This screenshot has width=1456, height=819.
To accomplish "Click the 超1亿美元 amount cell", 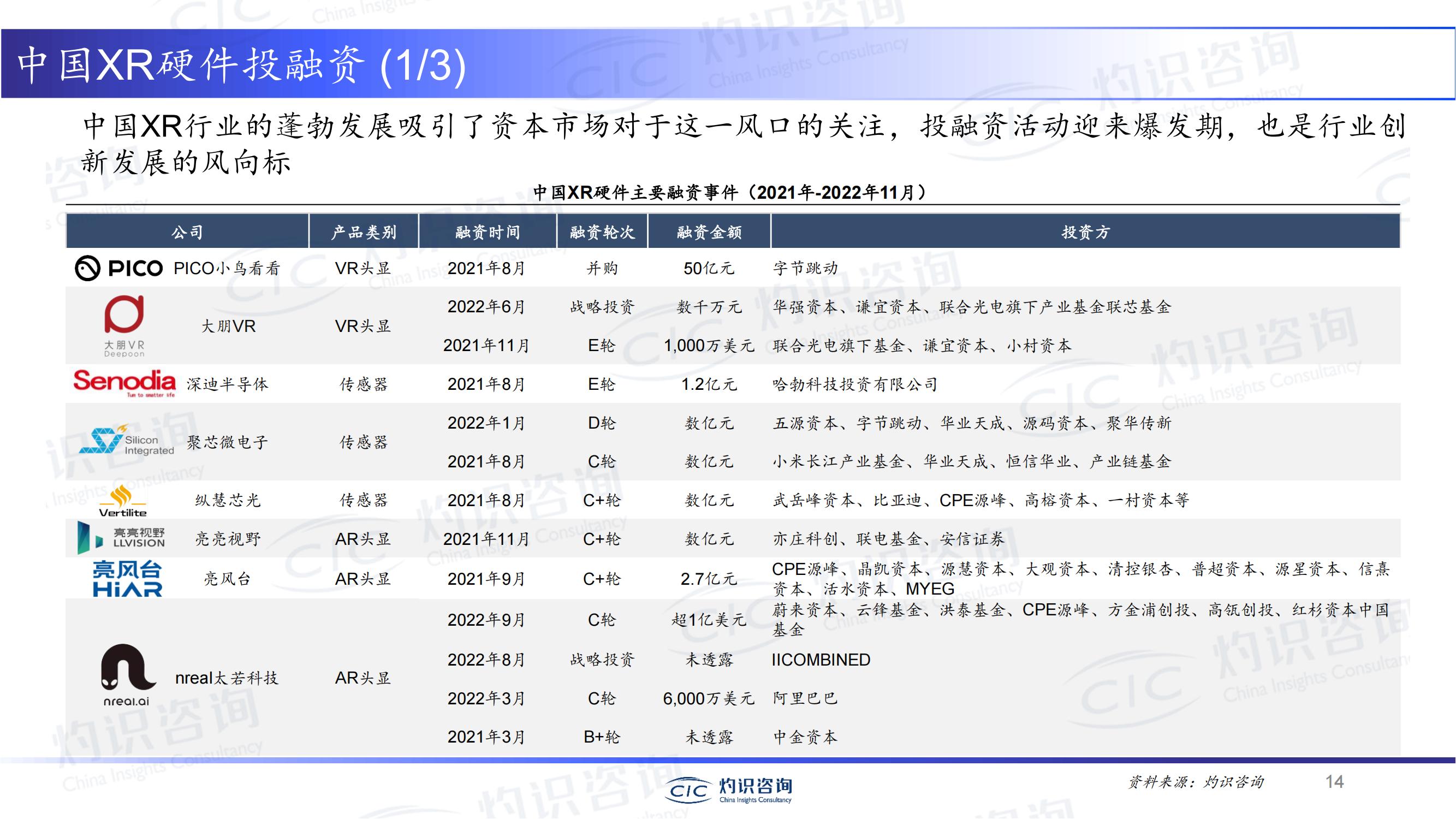I will tap(709, 620).
